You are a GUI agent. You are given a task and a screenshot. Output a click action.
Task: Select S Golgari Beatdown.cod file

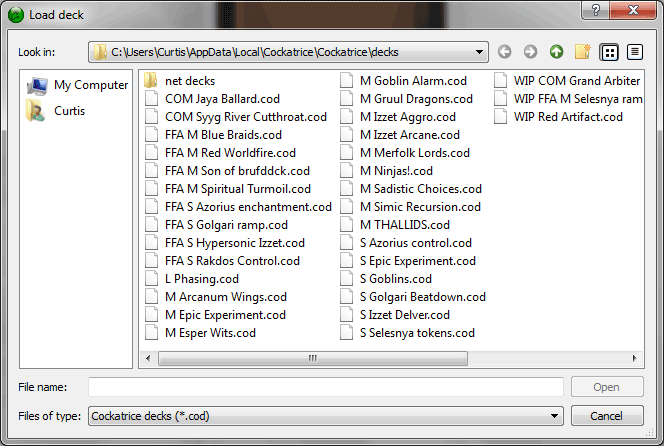(x=413, y=297)
